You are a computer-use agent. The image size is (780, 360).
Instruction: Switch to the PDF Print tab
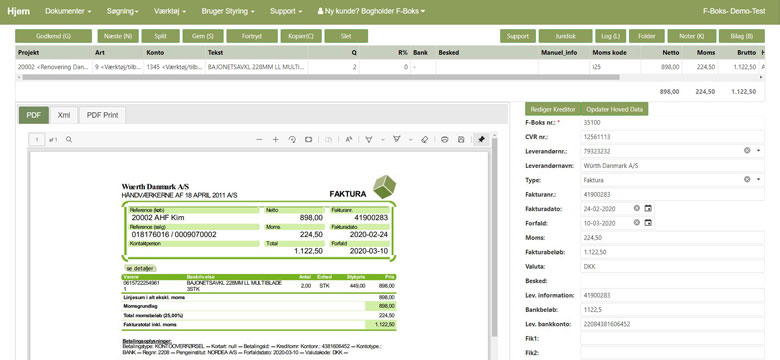[102, 115]
